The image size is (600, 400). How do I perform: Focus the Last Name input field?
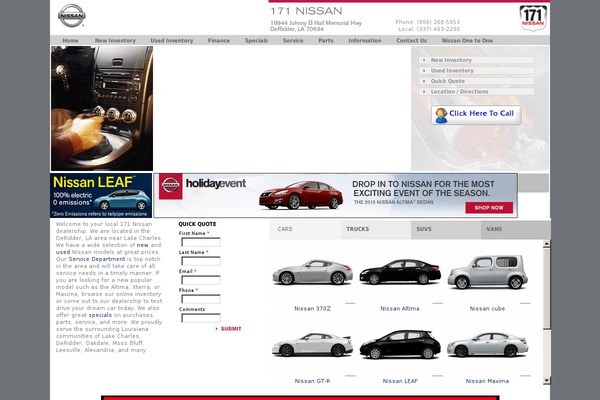click(x=201, y=261)
